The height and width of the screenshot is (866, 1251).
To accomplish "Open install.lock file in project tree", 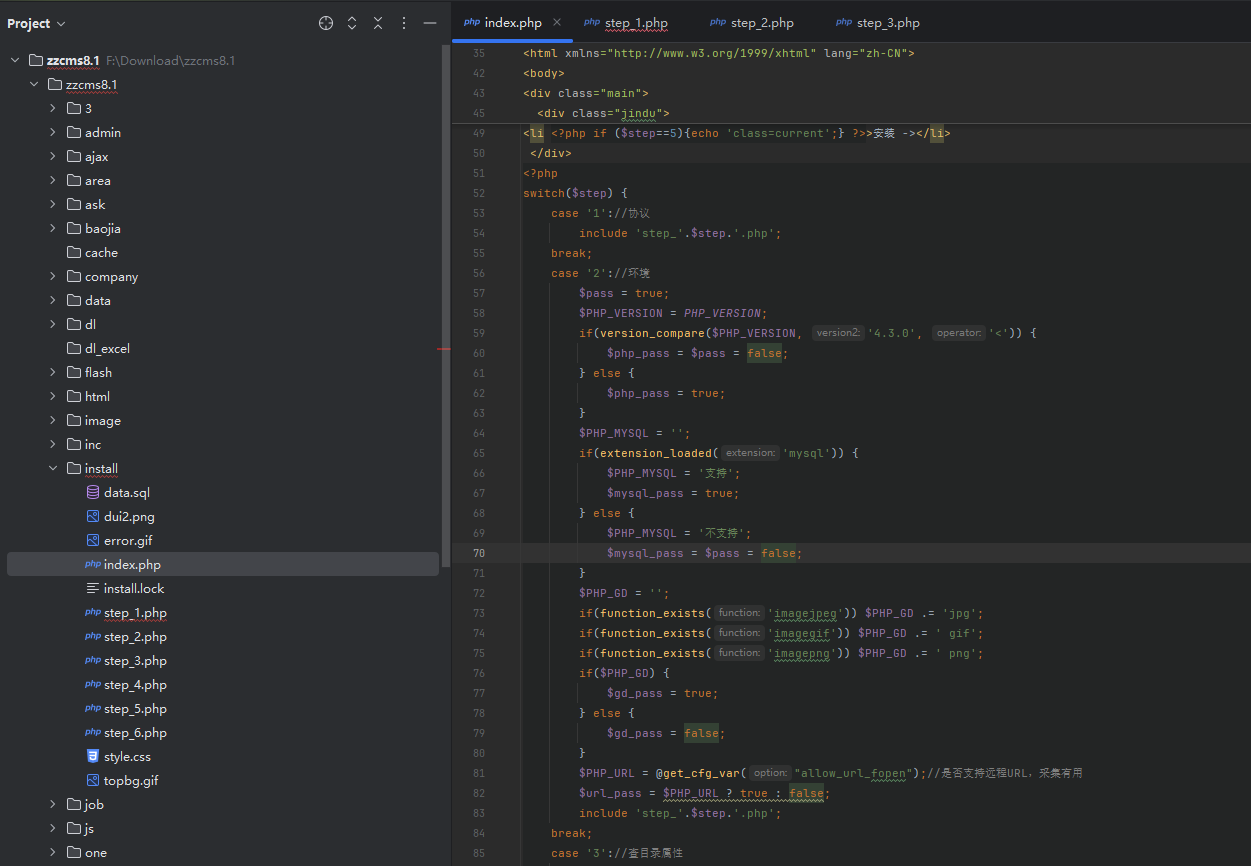I will point(133,589).
